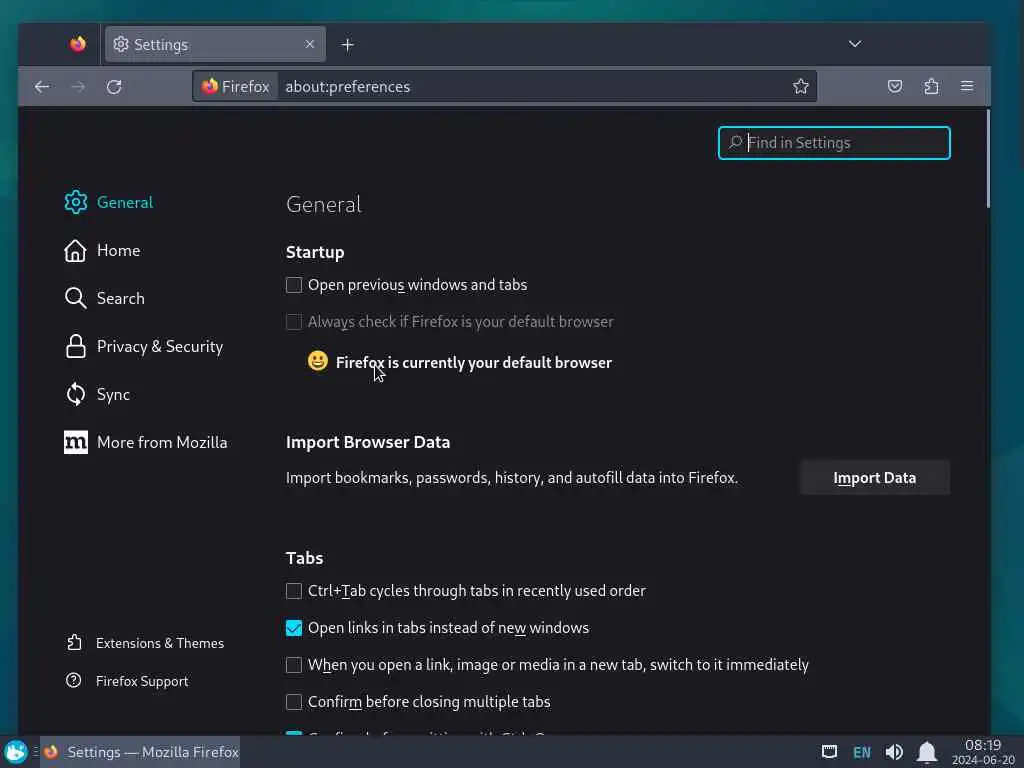Viewport: 1024px width, 768px height.
Task: Click the Extensions & Themes puzzle icon
Action: pyautogui.click(x=74, y=643)
